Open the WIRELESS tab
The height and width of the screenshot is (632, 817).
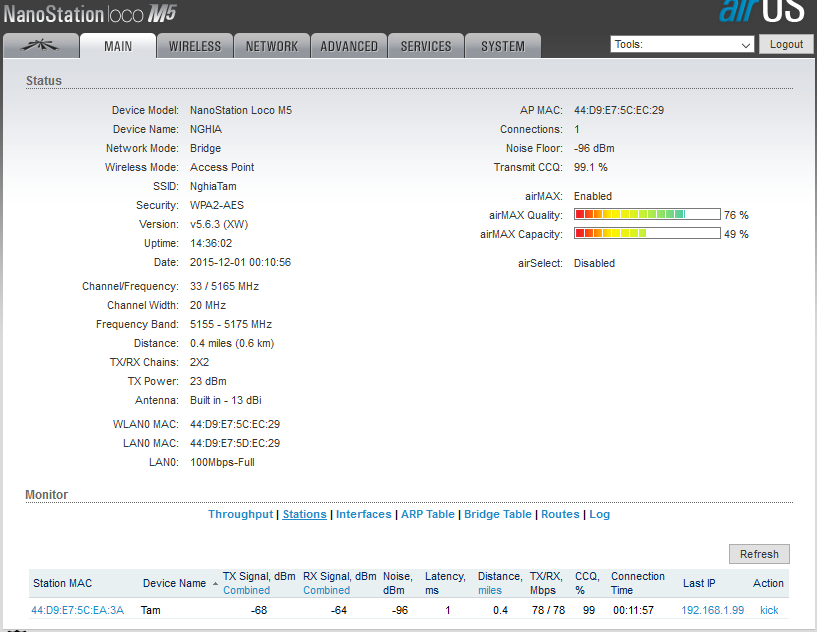click(195, 46)
